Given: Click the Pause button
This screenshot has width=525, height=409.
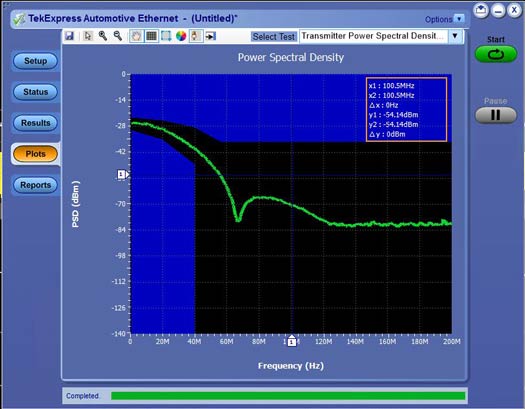Looking at the screenshot, I should coord(496,115).
